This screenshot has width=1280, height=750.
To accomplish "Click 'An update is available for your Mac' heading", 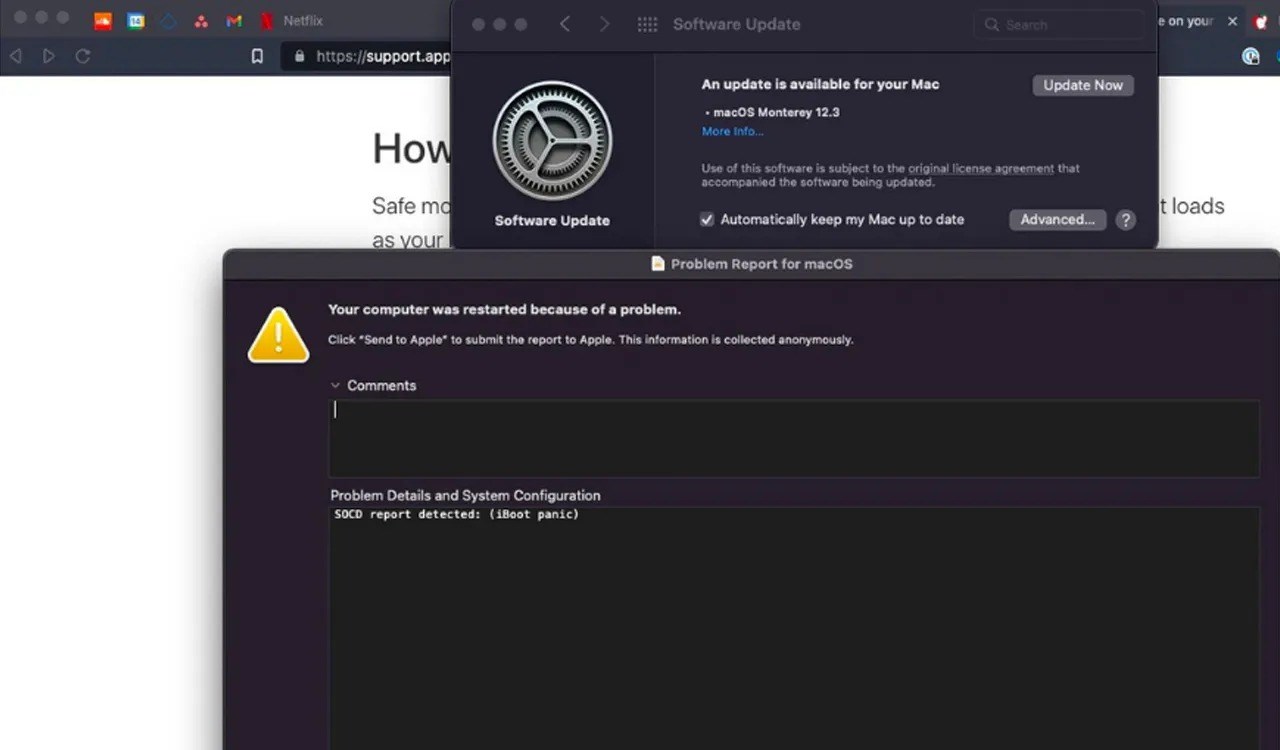I will [x=820, y=84].
